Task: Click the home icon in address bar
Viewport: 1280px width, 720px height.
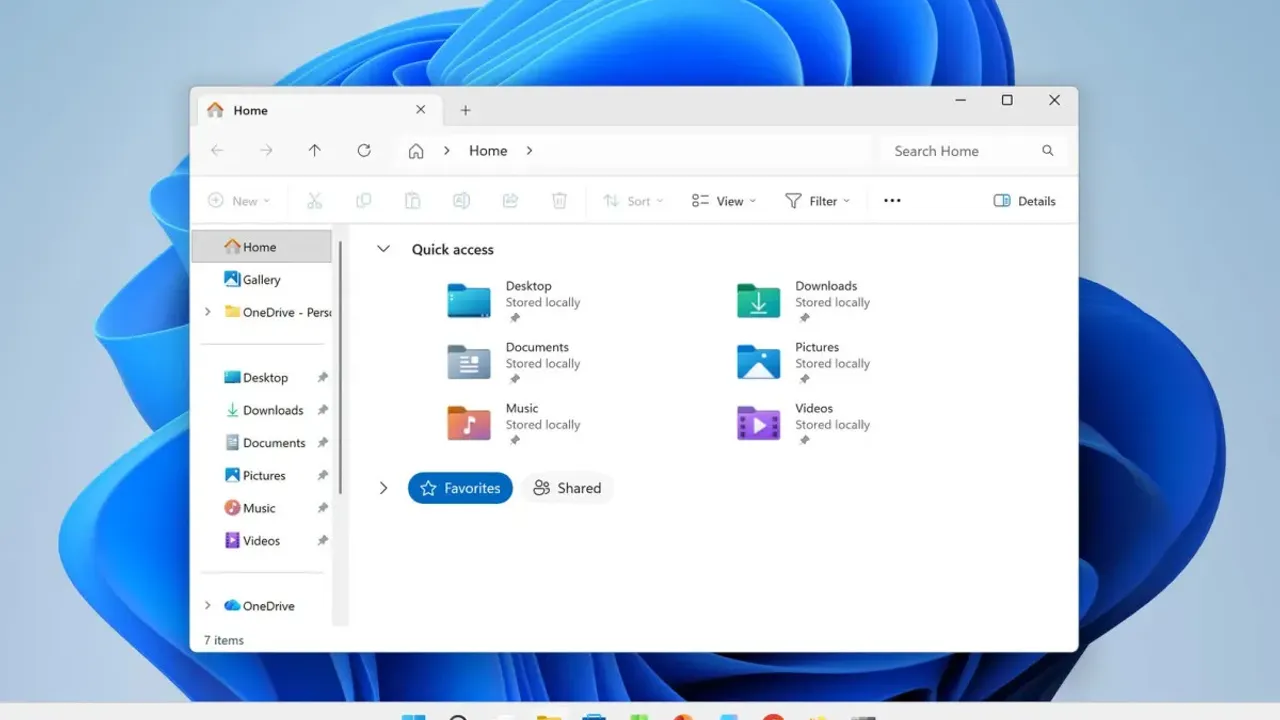Action: pyautogui.click(x=416, y=151)
